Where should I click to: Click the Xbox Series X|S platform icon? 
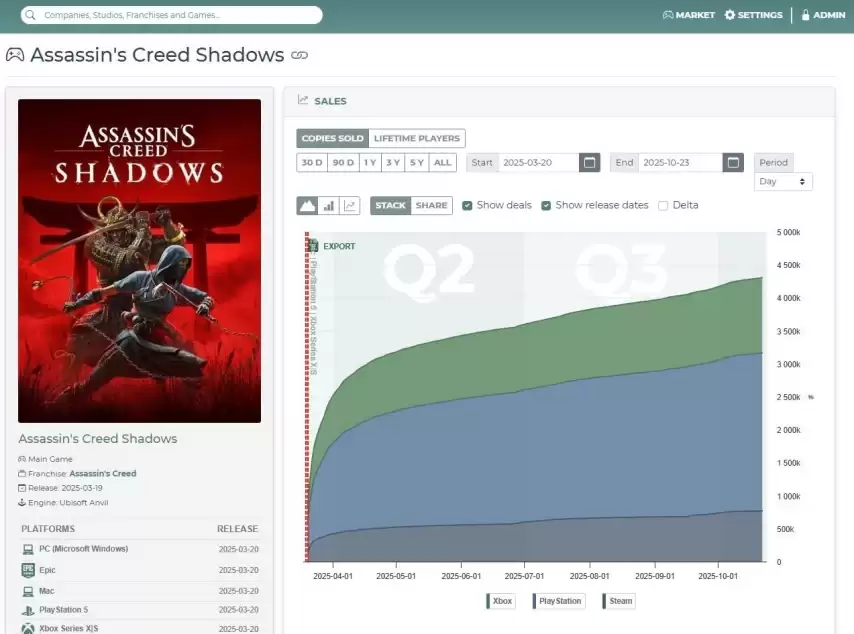tap(28, 629)
